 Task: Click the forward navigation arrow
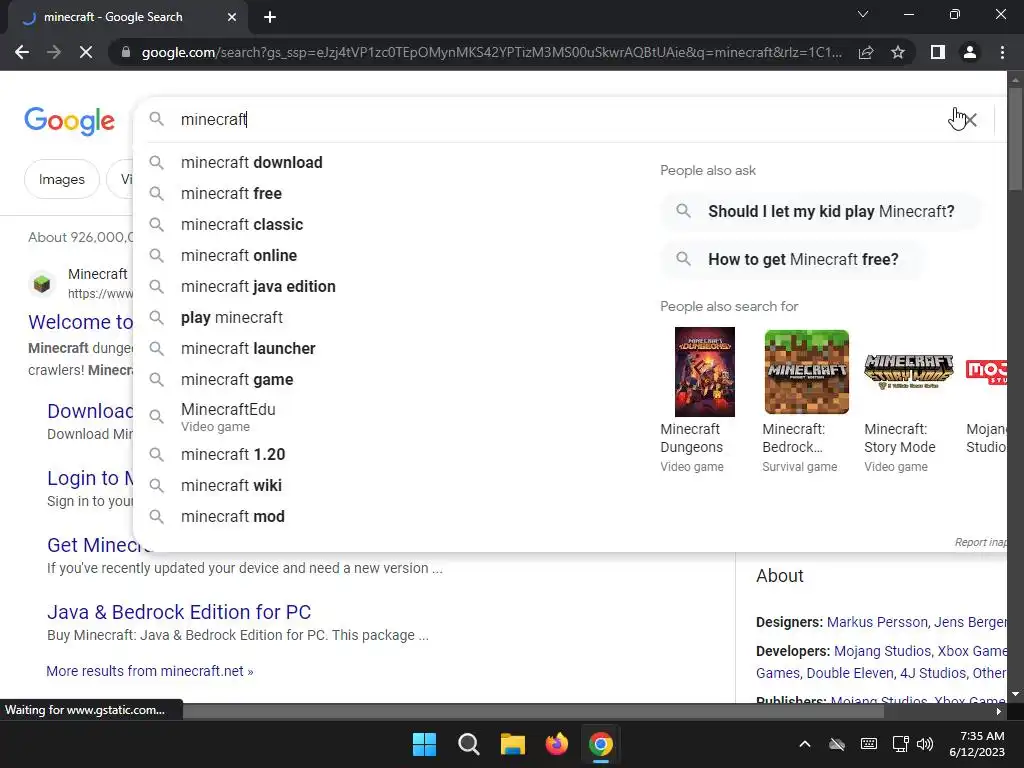[54, 52]
